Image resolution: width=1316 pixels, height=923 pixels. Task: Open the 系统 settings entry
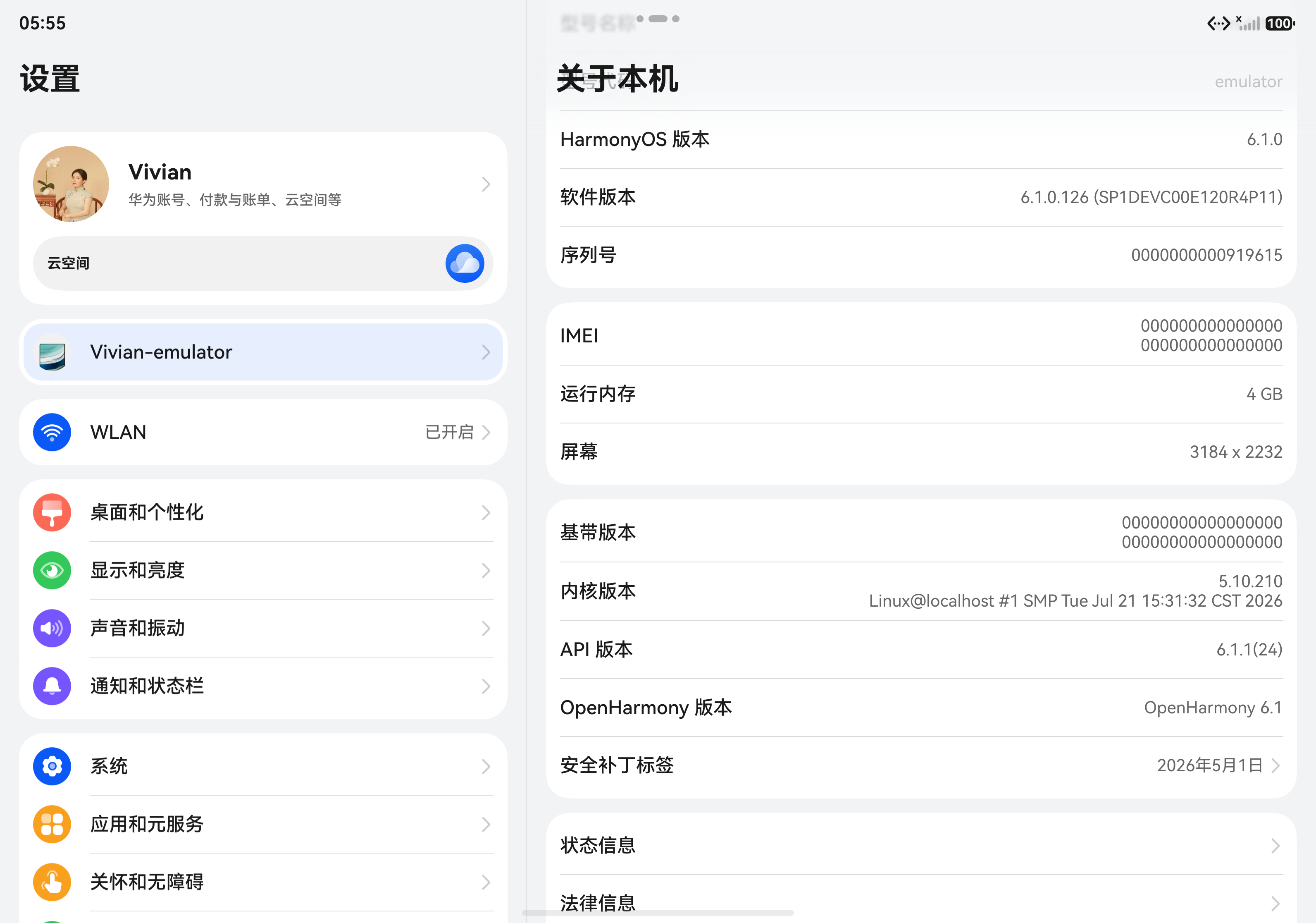263,767
